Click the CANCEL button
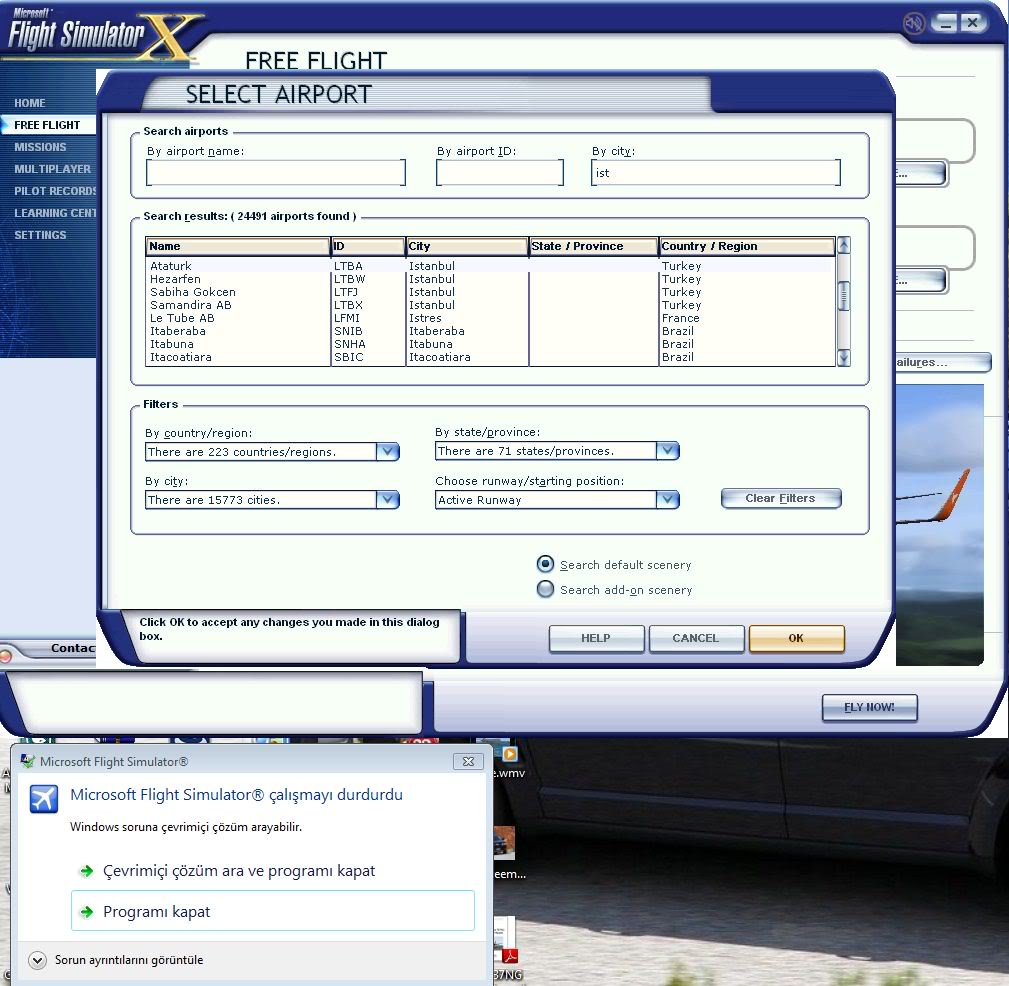Viewport: 1009px width, 986px height. tap(696, 638)
